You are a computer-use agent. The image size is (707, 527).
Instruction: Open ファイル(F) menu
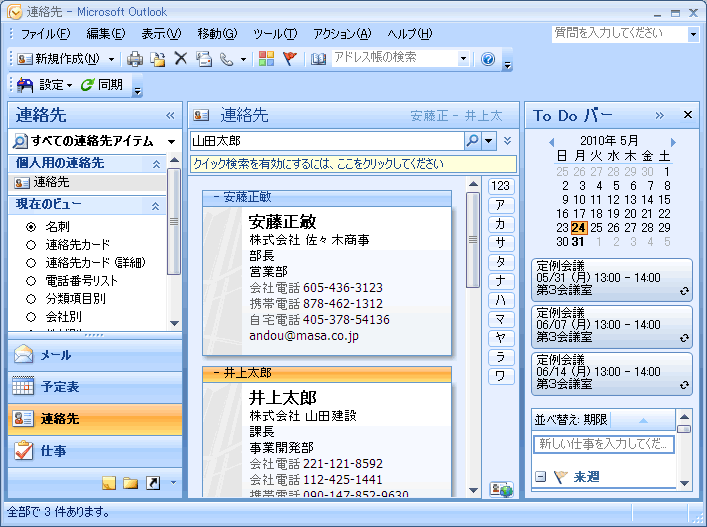pos(46,34)
